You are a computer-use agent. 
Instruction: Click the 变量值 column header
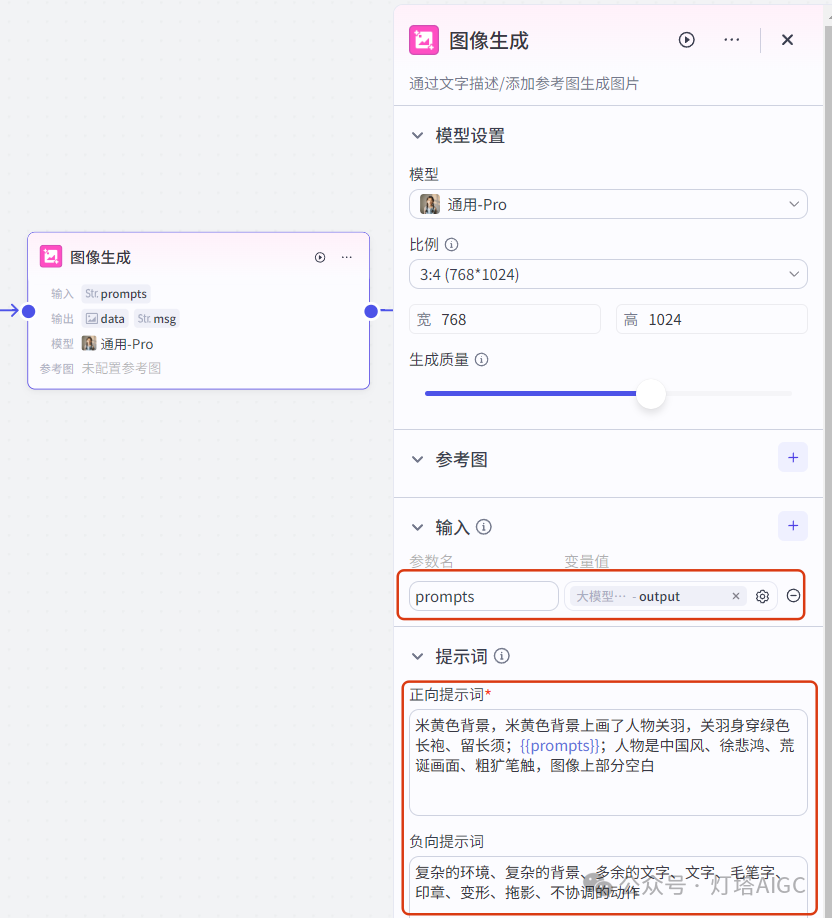(x=586, y=560)
